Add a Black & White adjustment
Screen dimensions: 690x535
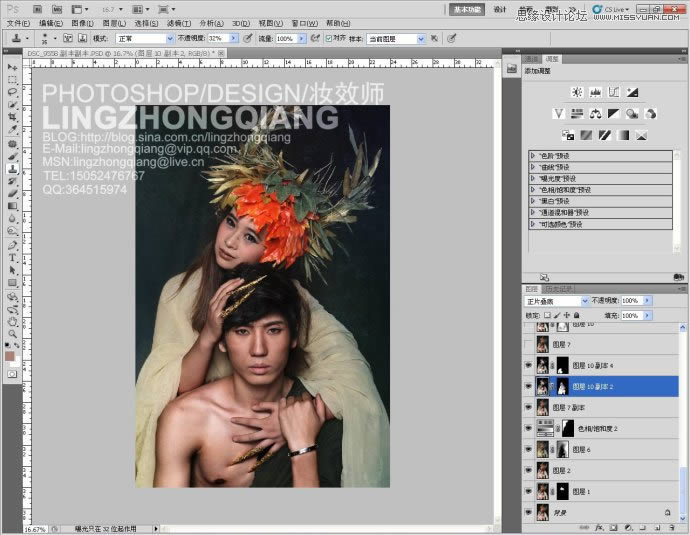pyautogui.click(x=613, y=114)
